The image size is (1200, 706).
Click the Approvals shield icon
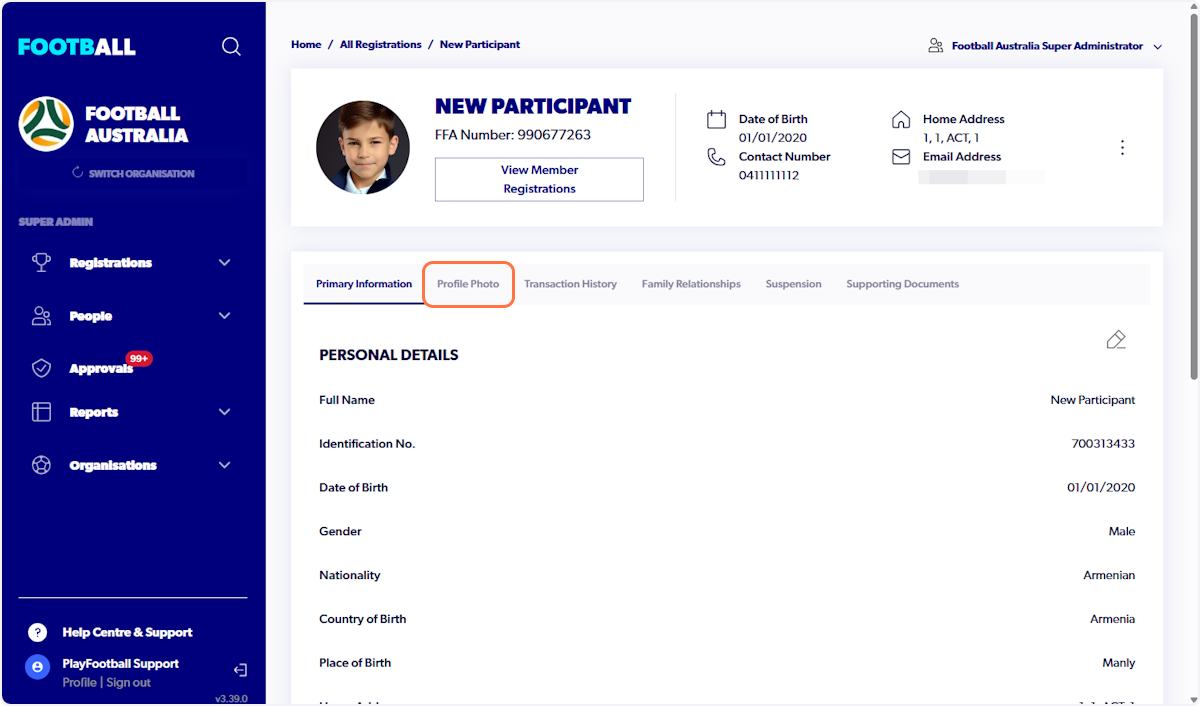pos(41,368)
